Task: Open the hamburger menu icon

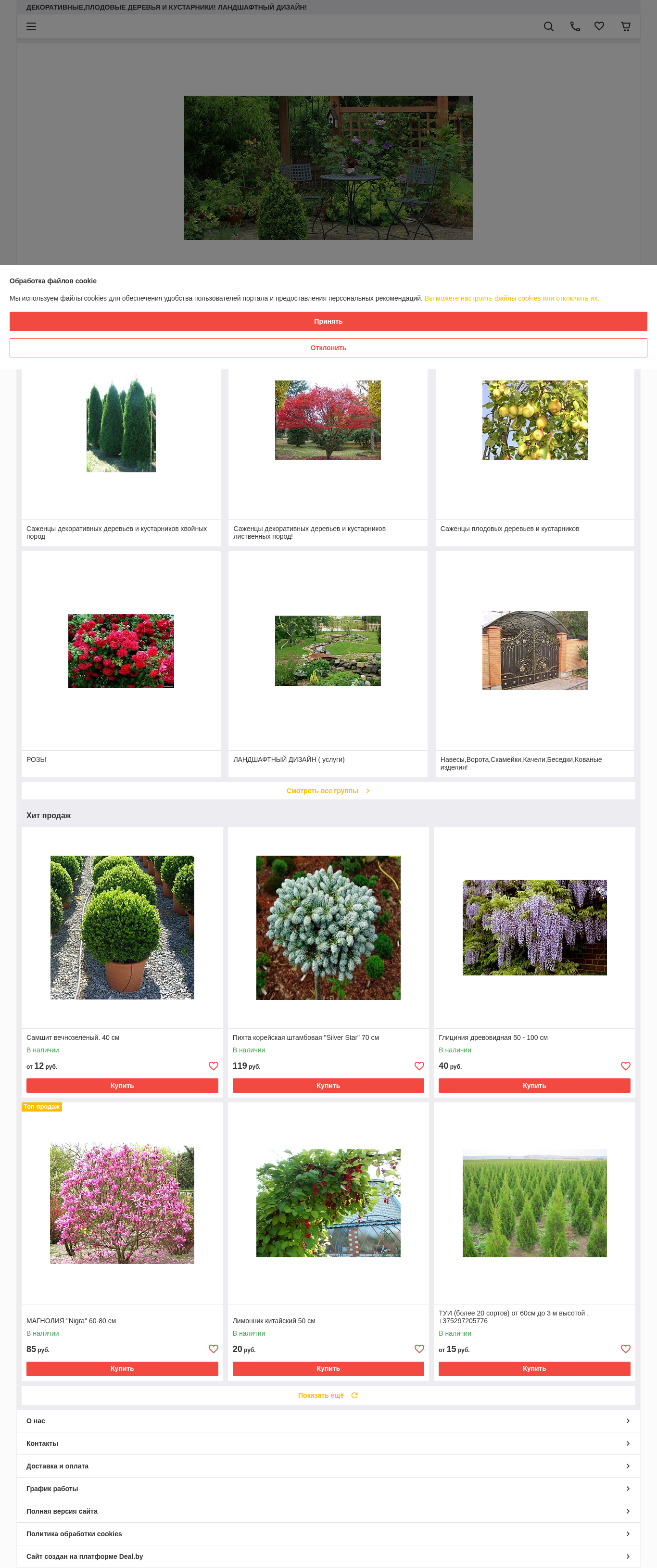Action: (x=31, y=27)
